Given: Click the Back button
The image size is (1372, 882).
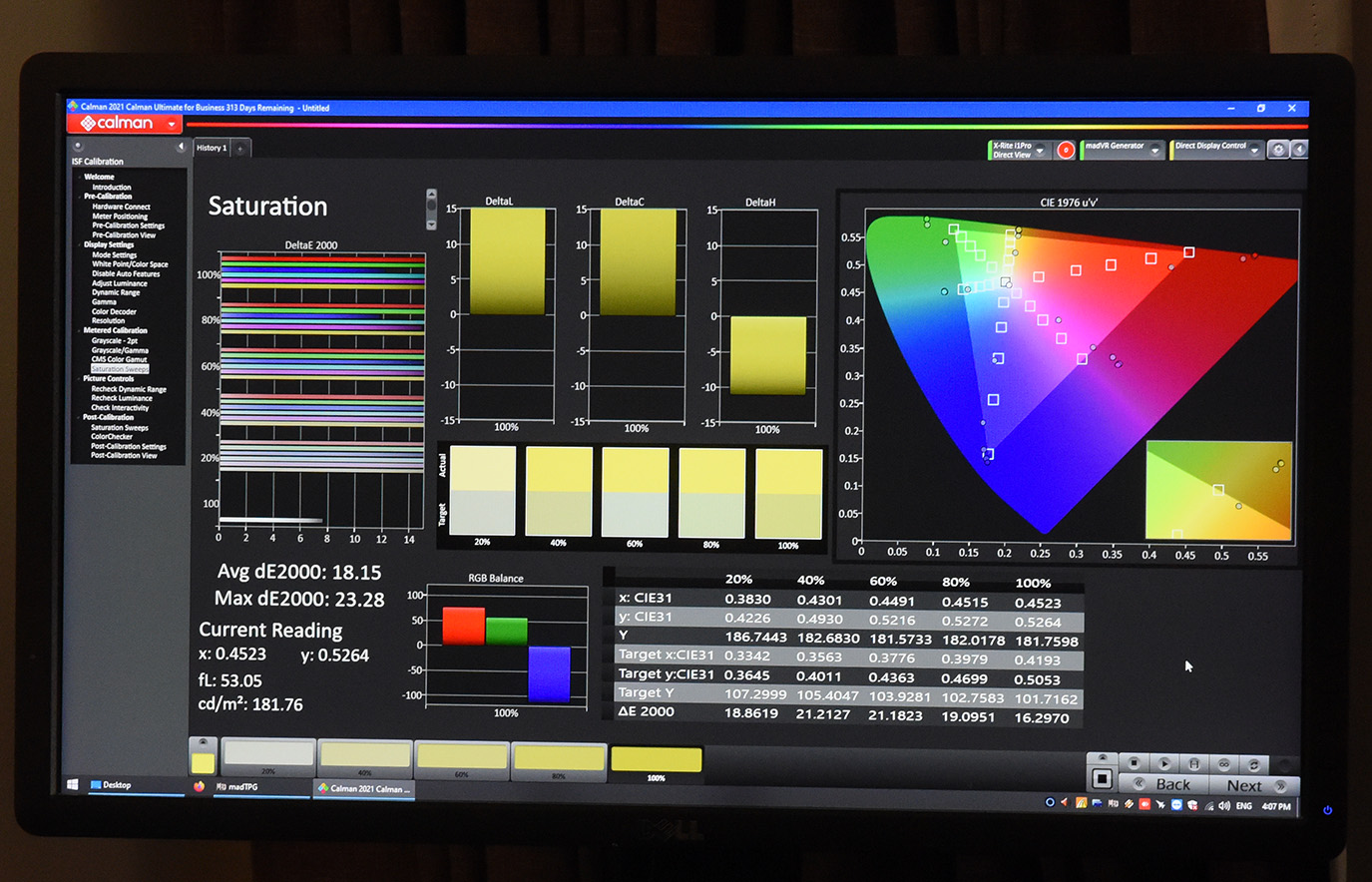Looking at the screenshot, I should click(1165, 785).
